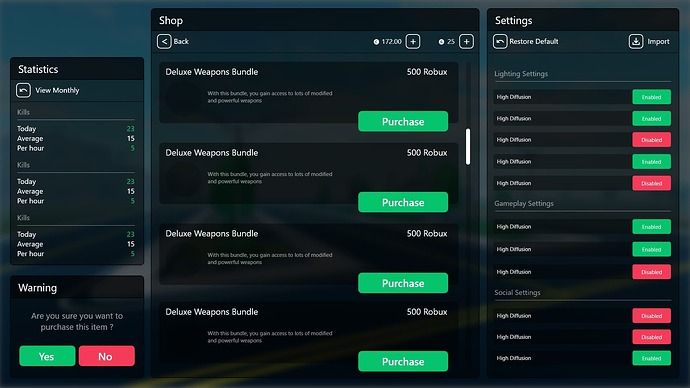Screen dimensions: 690x388
Task: Click the 25 currency value
Action: pyautogui.click(x=451, y=41)
